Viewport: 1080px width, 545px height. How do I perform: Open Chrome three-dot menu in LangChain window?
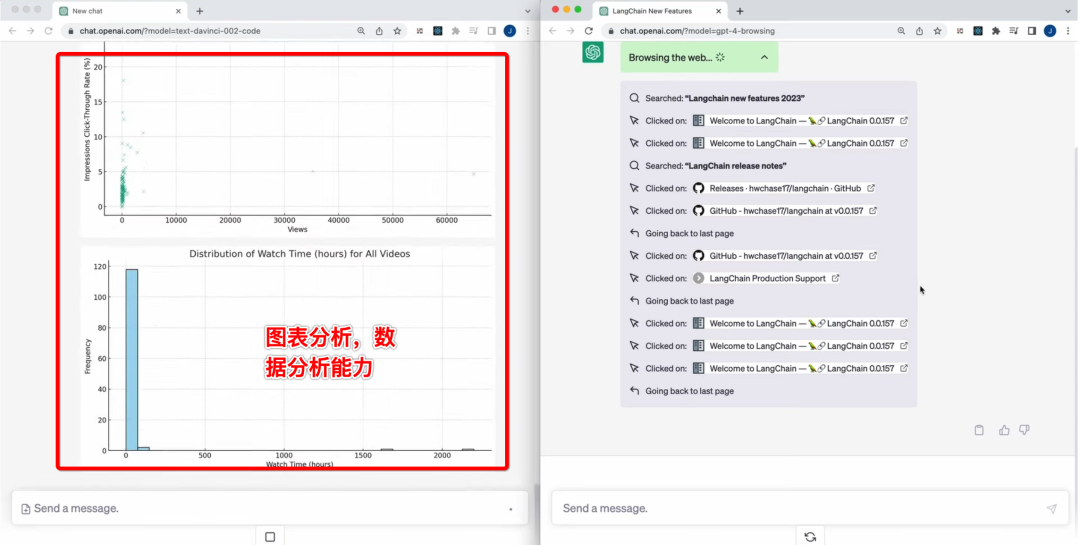[x=1068, y=31]
